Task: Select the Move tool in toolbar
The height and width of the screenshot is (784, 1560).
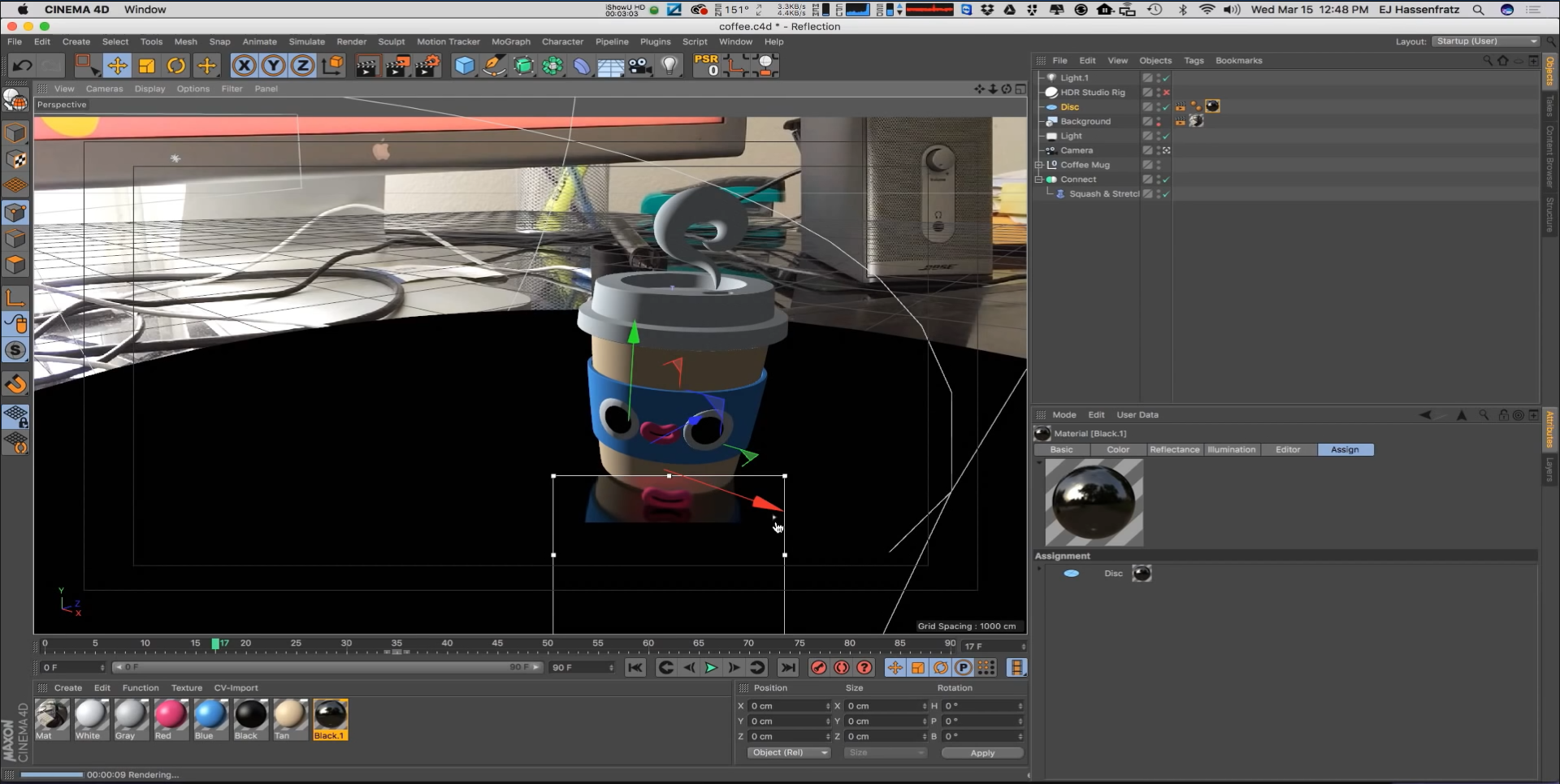Action: coord(117,66)
